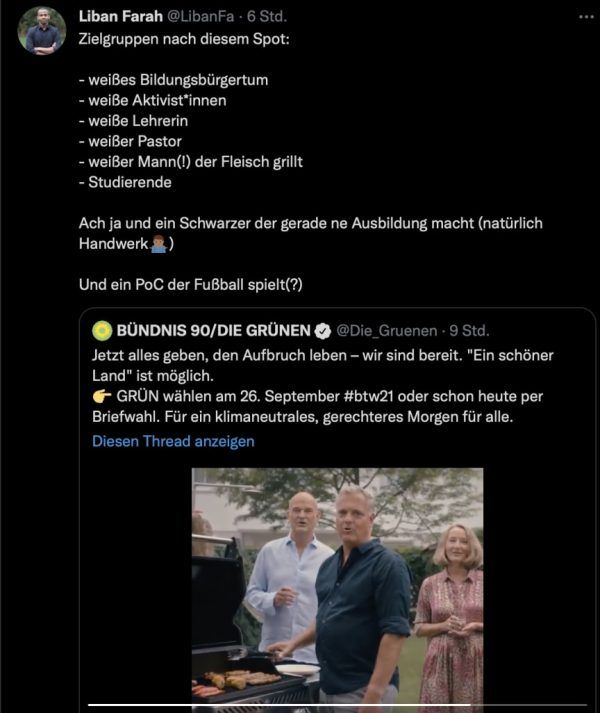600x713 pixels.
Task: Click the 9 Std. quoted tweet timestamp
Action: point(469,331)
